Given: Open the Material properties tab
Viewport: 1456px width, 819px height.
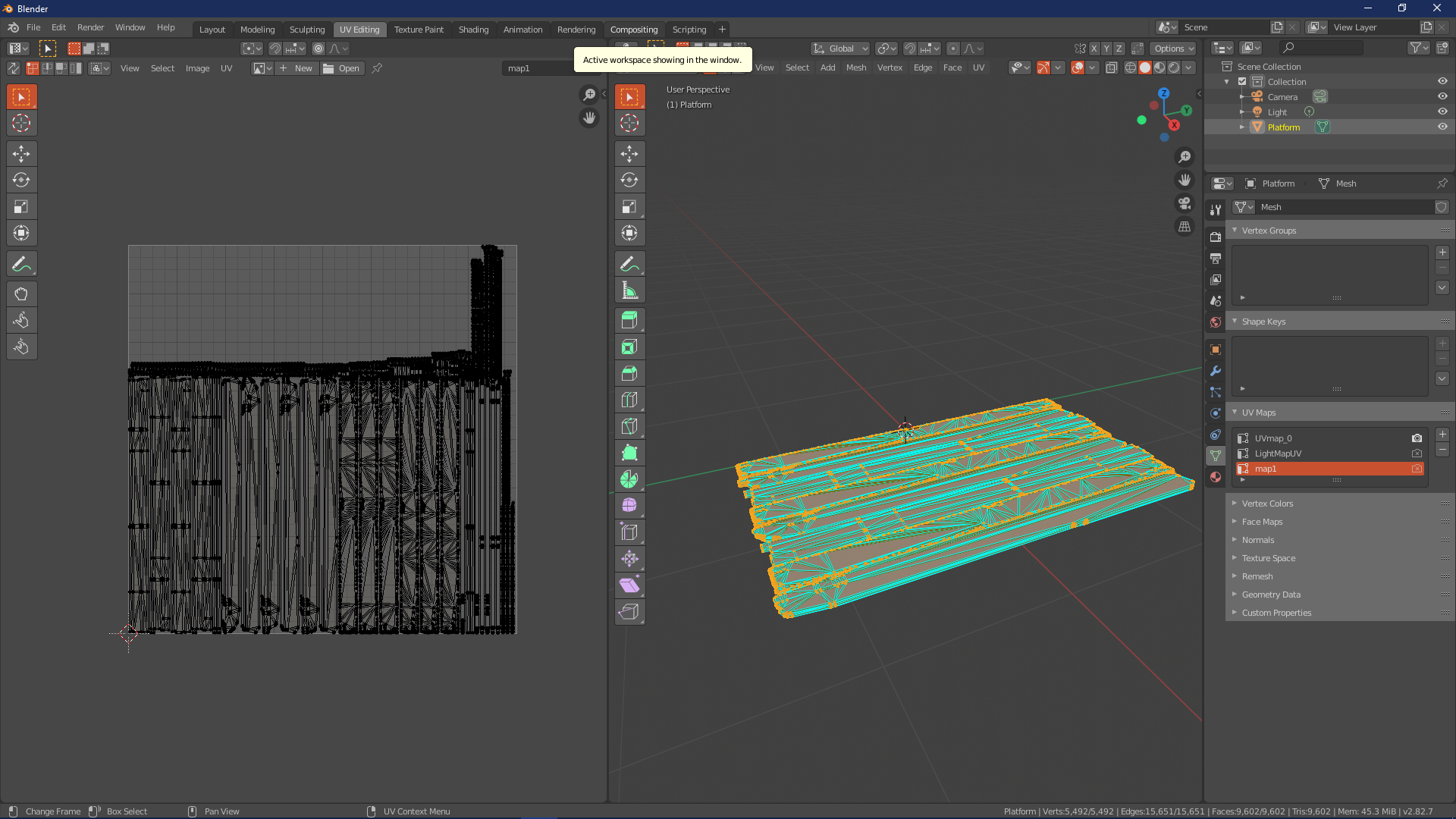Looking at the screenshot, I should point(1216,477).
